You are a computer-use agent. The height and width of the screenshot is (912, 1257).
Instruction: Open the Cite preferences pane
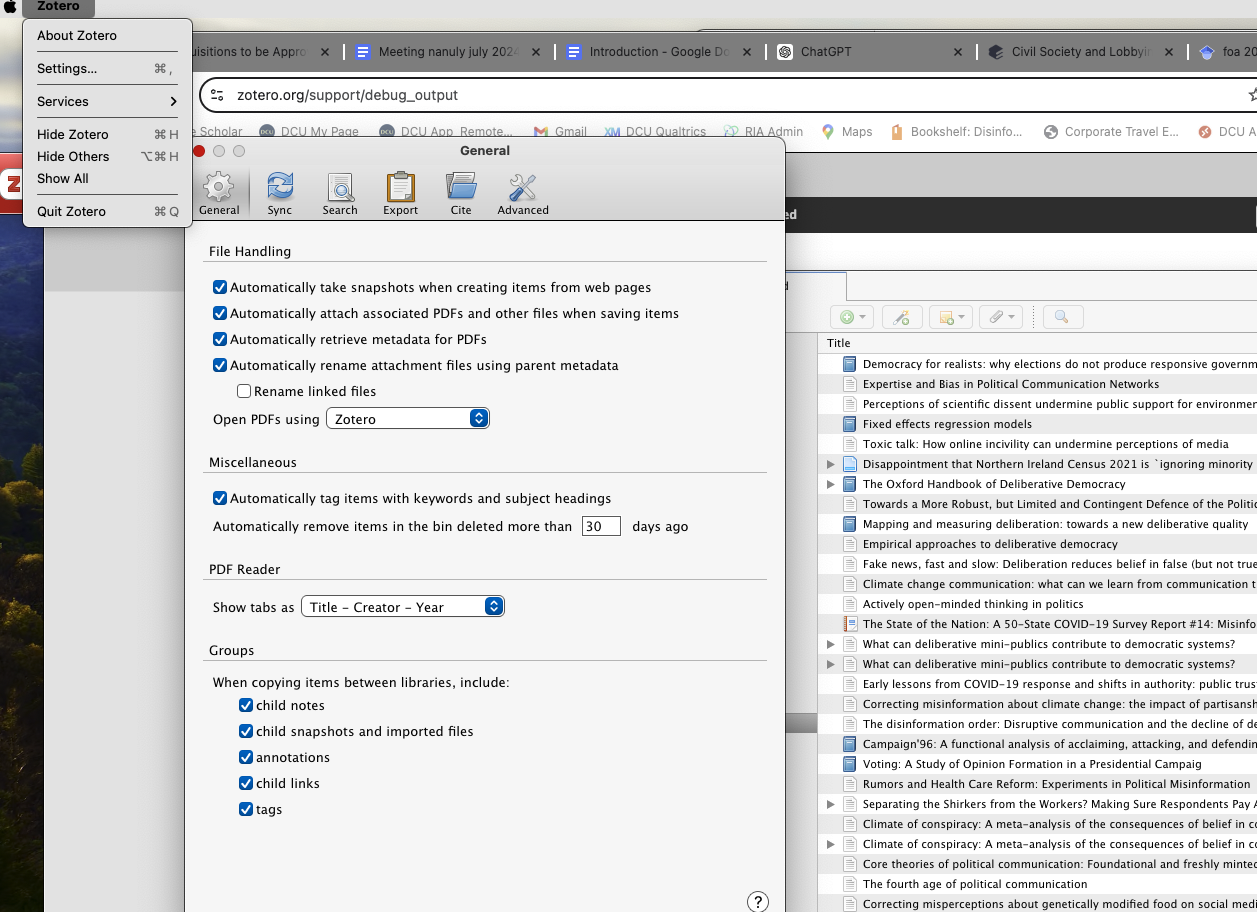pos(461,193)
